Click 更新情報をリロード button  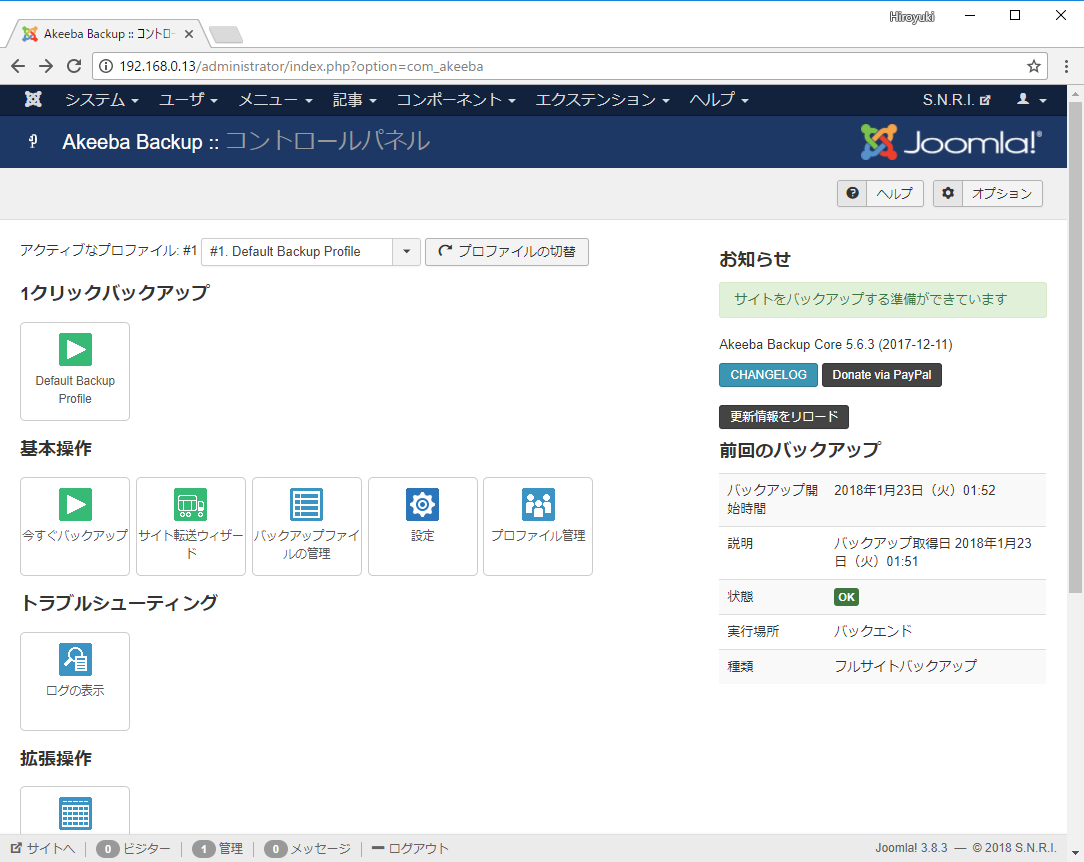pyautogui.click(x=784, y=417)
